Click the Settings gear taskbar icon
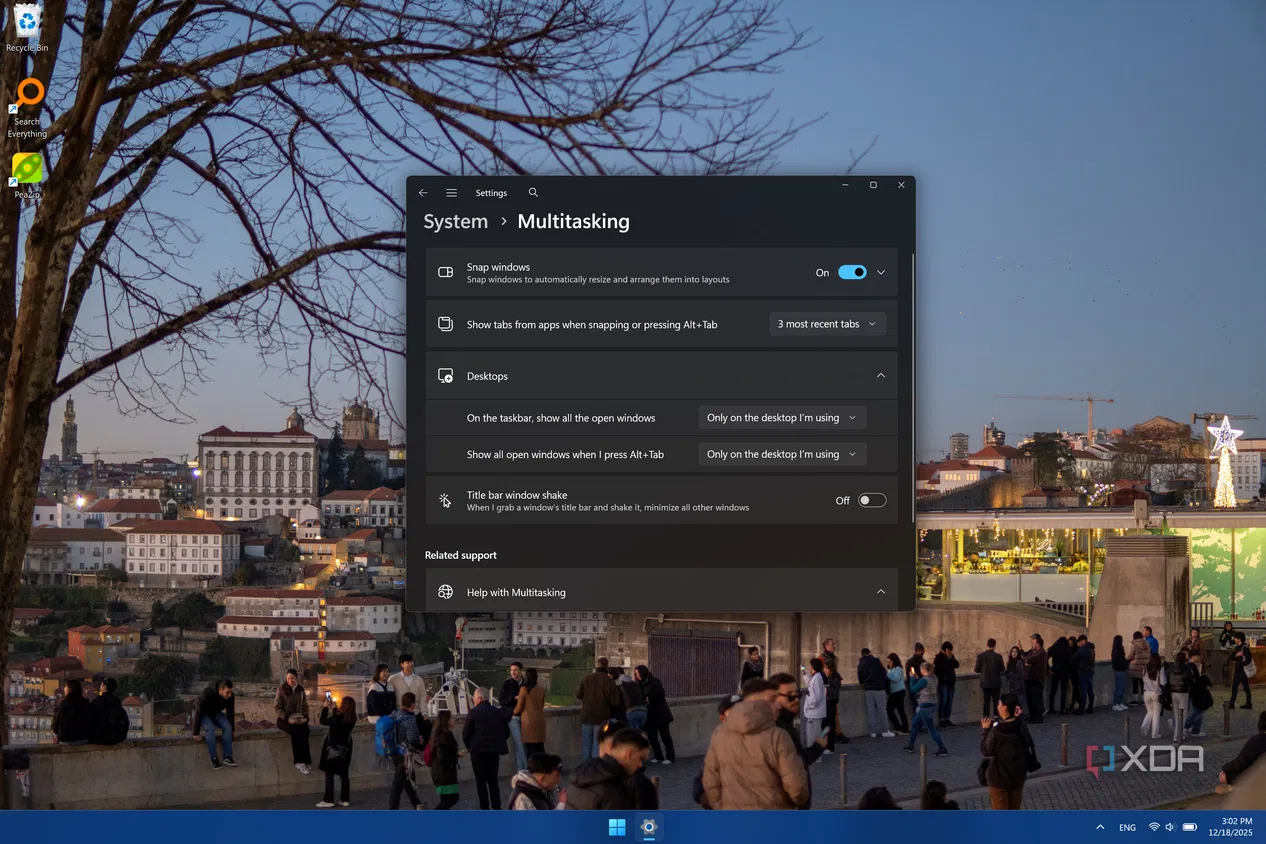The width and height of the screenshot is (1266, 844). coord(649,827)
